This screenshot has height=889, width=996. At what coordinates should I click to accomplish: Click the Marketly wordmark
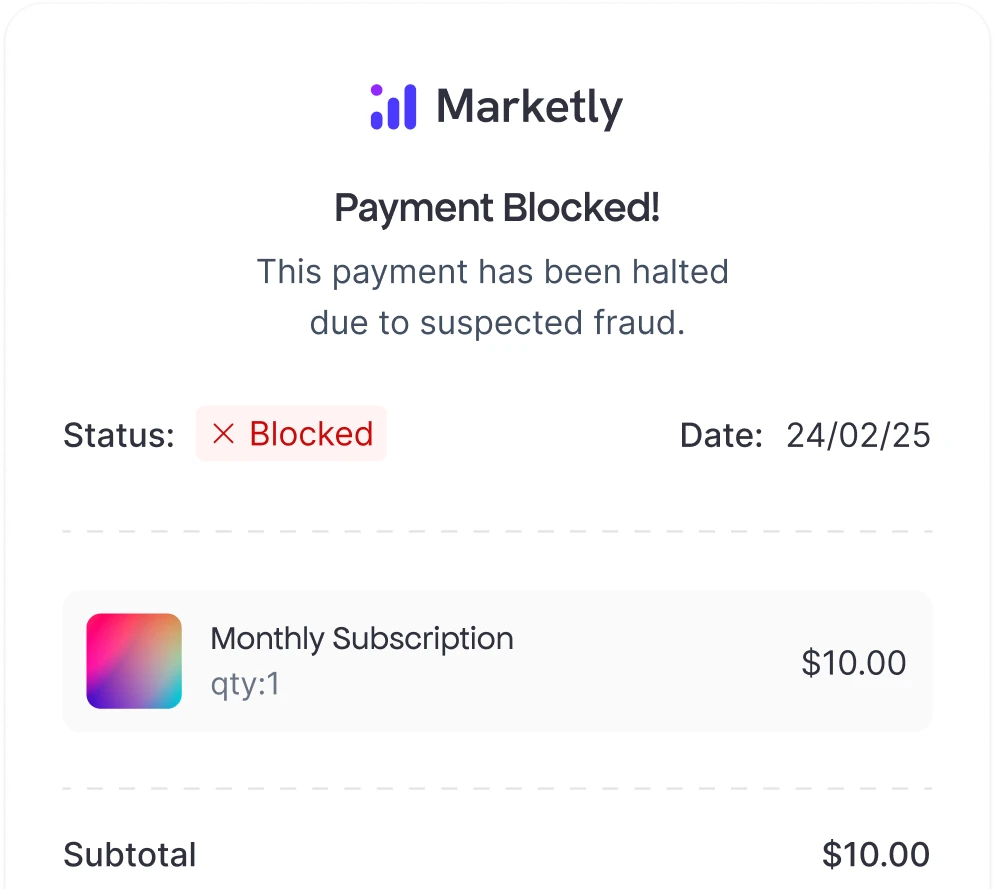pos(530,107)
